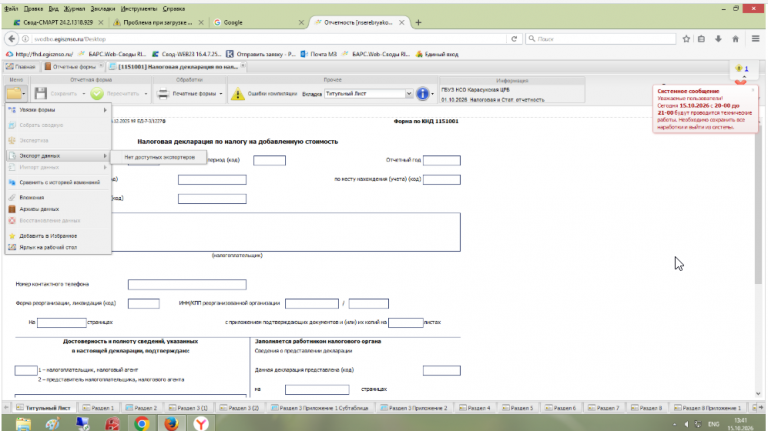Open Yandex browser from the taskbar
Screen dimensions: 768x431
point(201,423)
